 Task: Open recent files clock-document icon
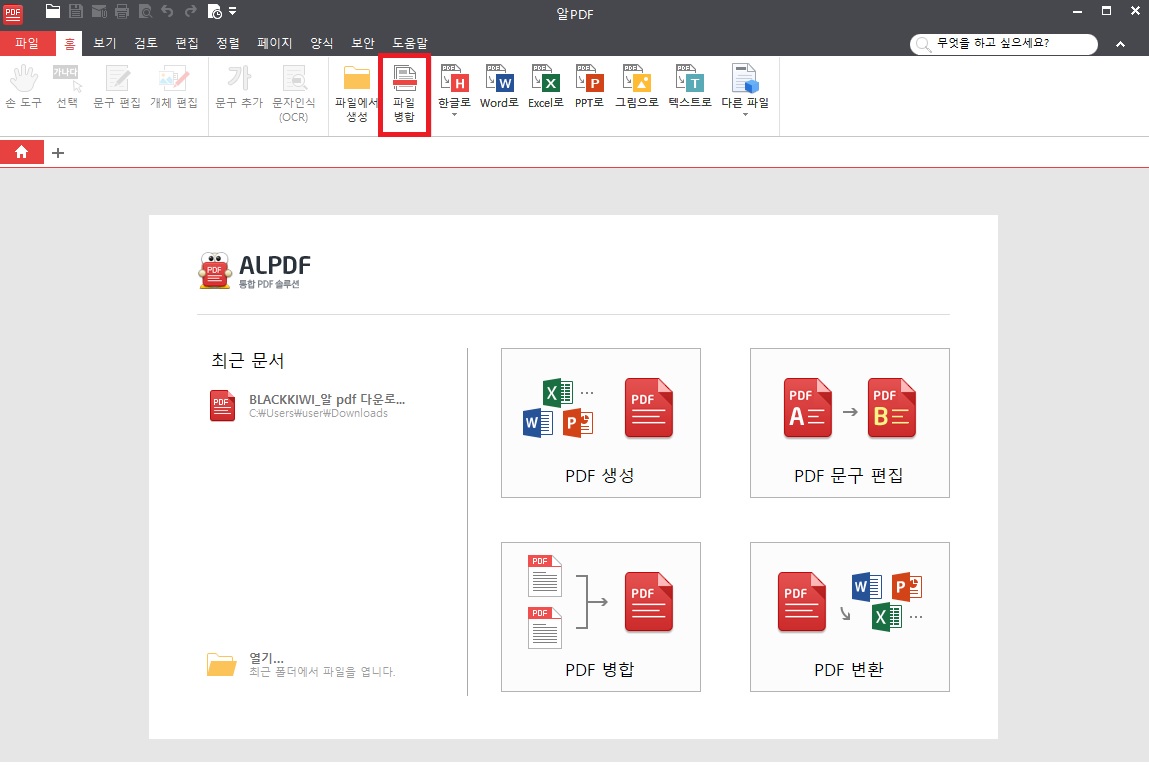[x=215, y=11]
